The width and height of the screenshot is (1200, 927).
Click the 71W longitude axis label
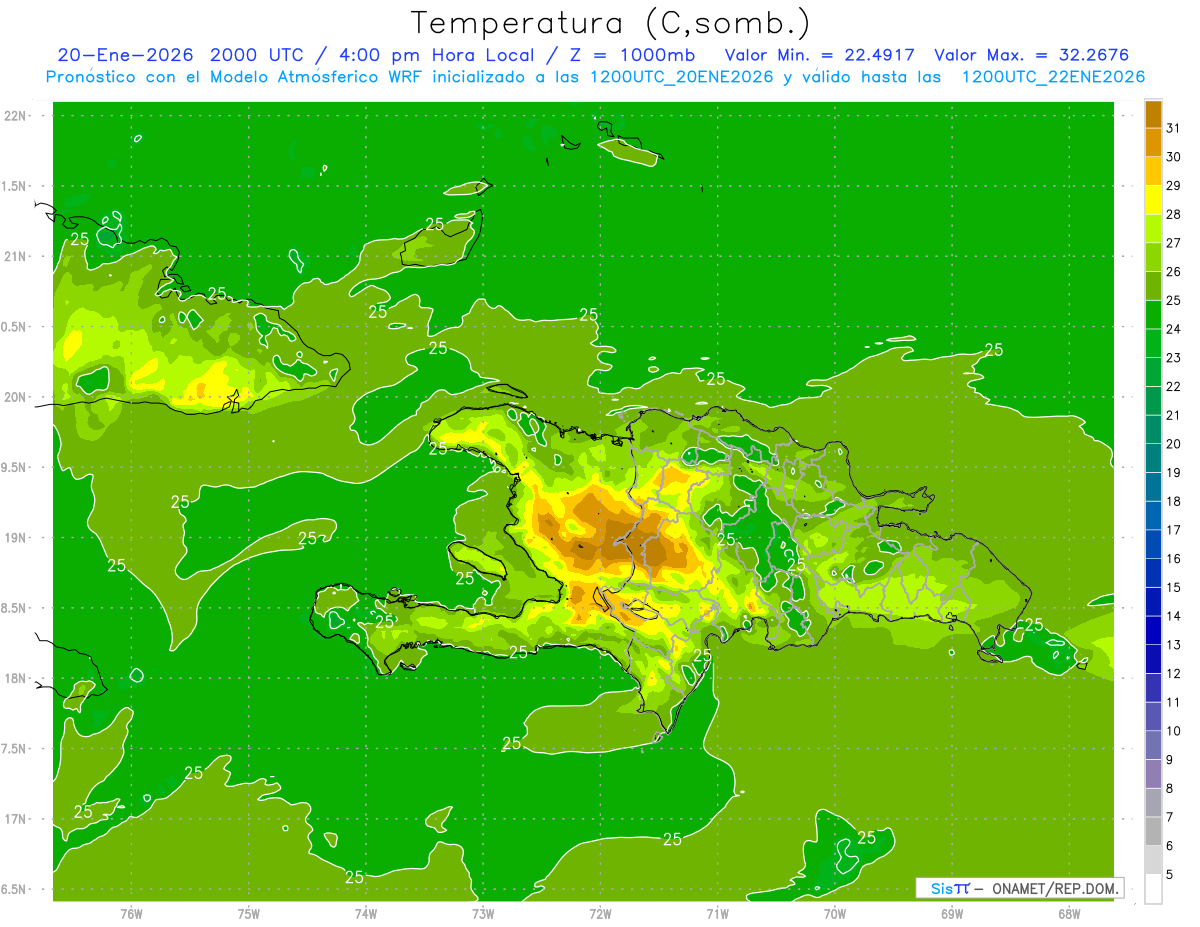pos(717,913)
